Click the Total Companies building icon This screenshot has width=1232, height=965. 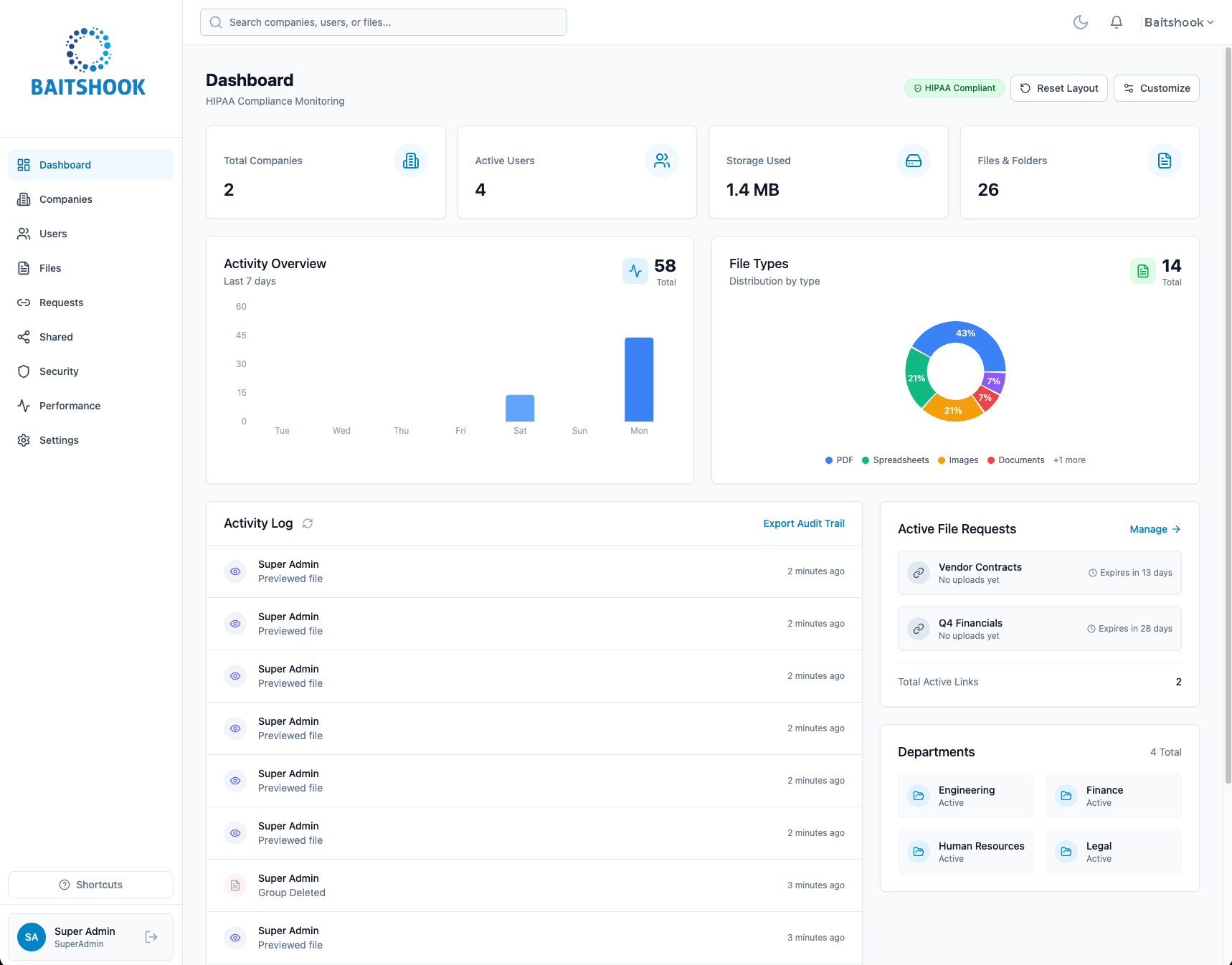point(410,161)
